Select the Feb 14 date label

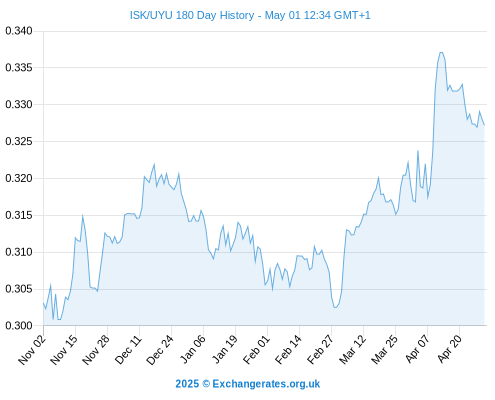point(288,349)
